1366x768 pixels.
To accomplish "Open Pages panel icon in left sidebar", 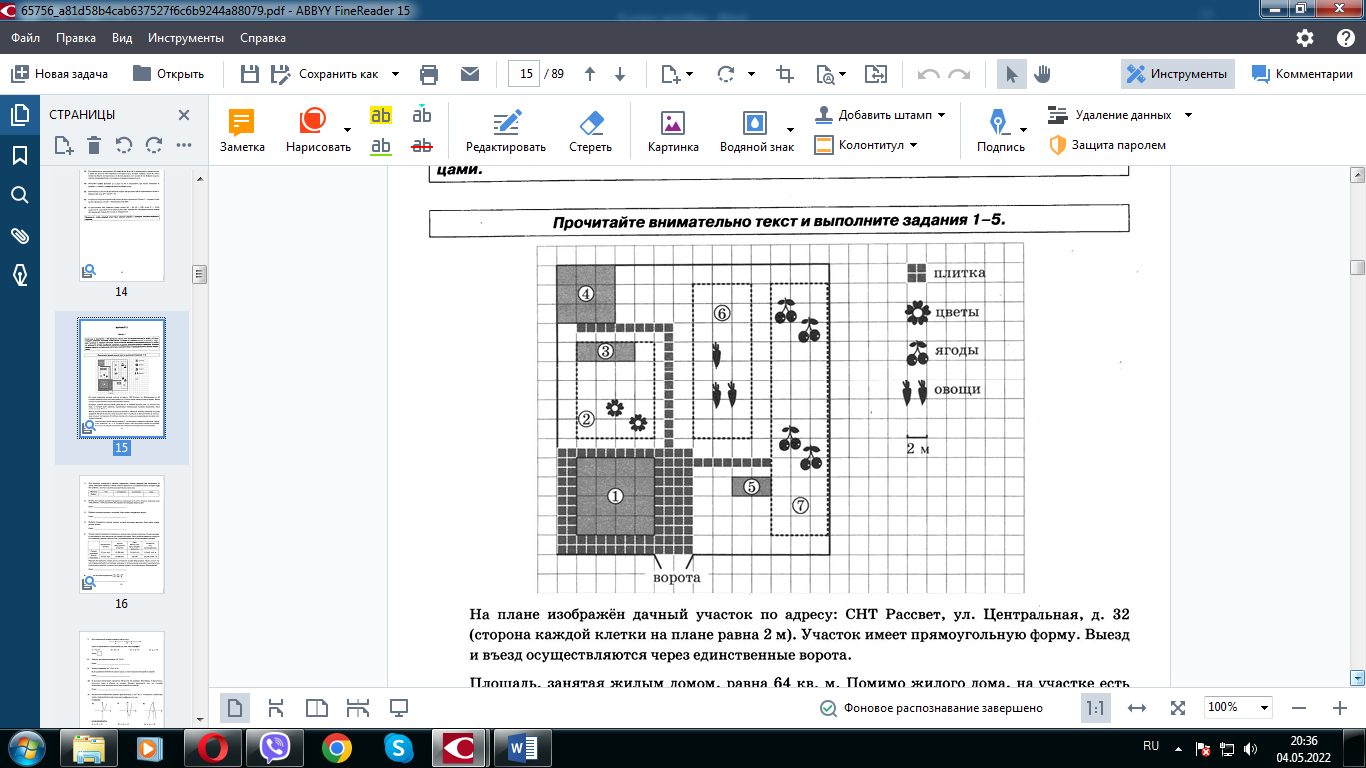I will (19, 115).
